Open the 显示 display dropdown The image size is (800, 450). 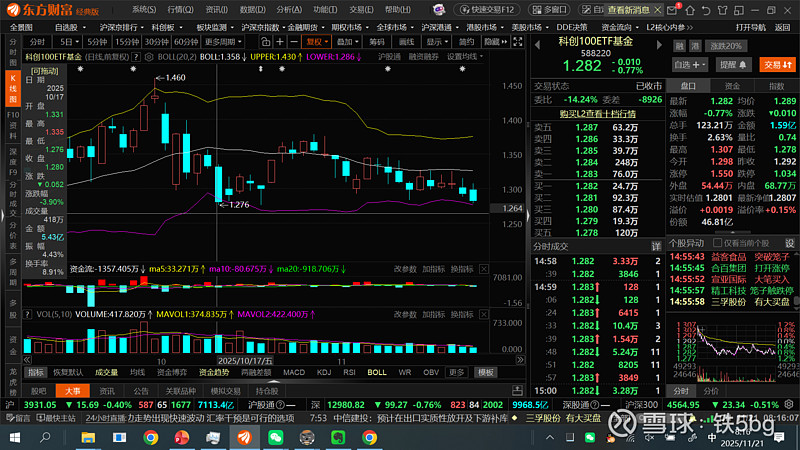[x=437, y=42]
